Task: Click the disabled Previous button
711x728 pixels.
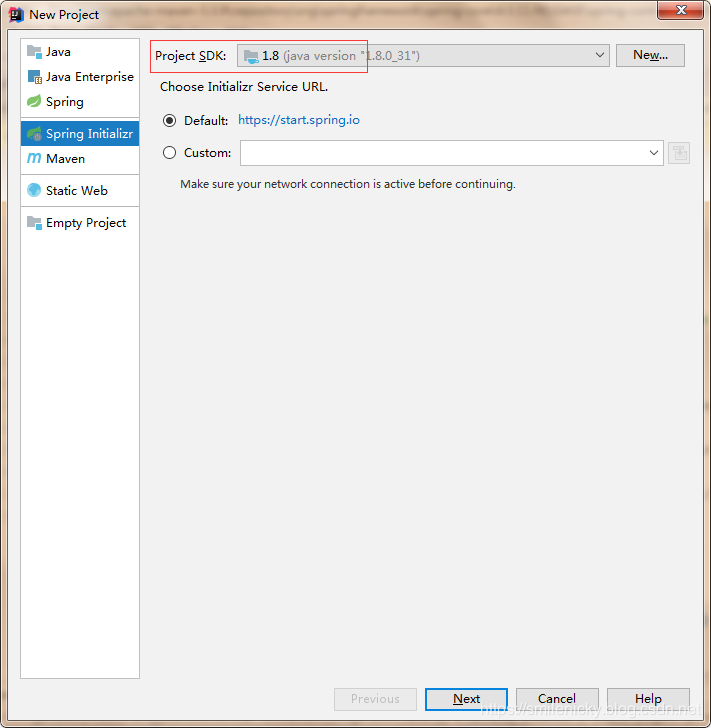Action: [x=375, y=699]
